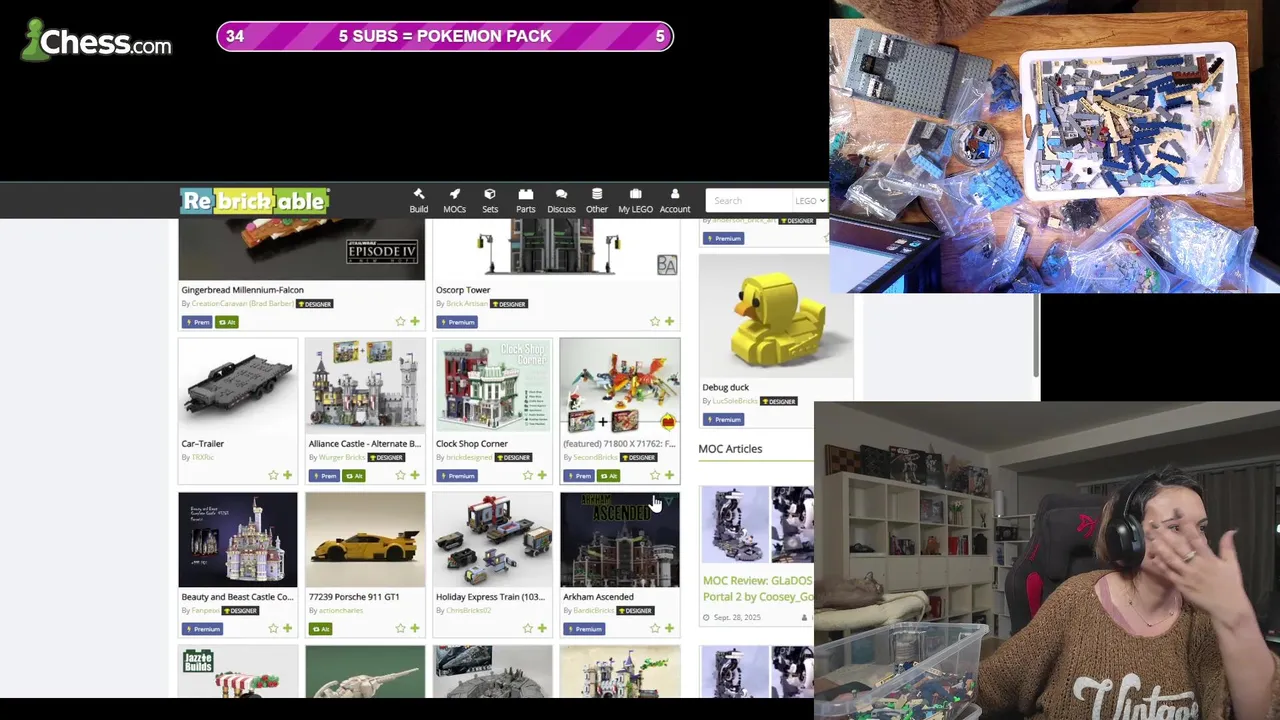1280x720 pixels.
Task: Favorite Gingerbread Millennium-Falcon with the star
Action: [400, 322]
